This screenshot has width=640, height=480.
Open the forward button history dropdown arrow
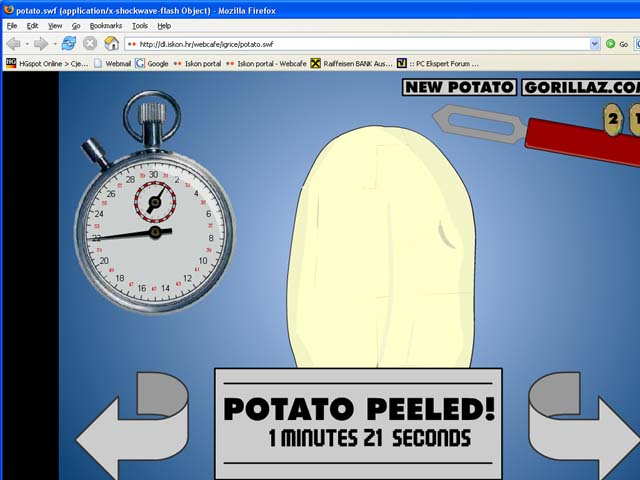[53, 44]
